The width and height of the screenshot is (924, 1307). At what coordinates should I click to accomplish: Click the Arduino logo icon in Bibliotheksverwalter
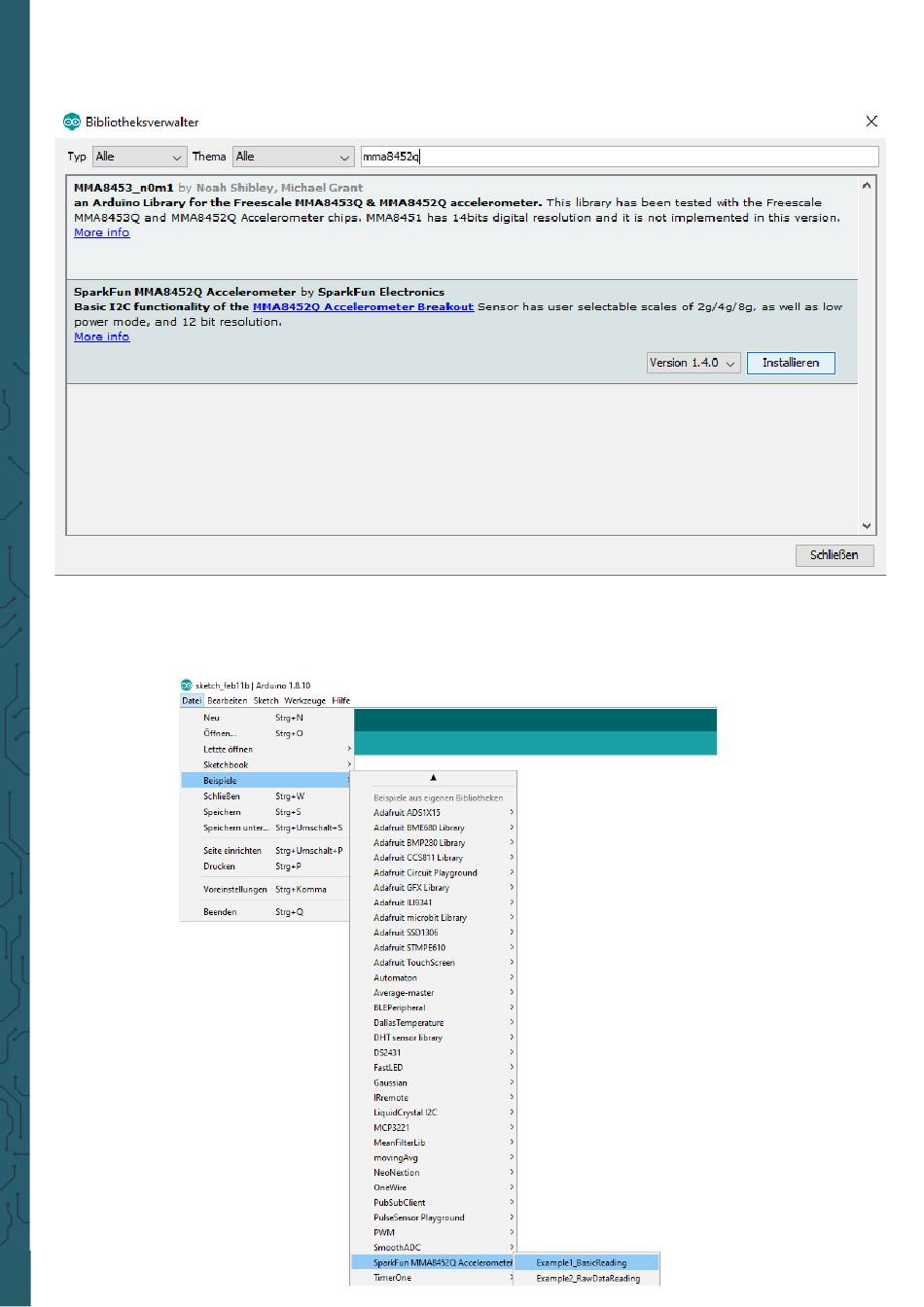coord(72,122)
